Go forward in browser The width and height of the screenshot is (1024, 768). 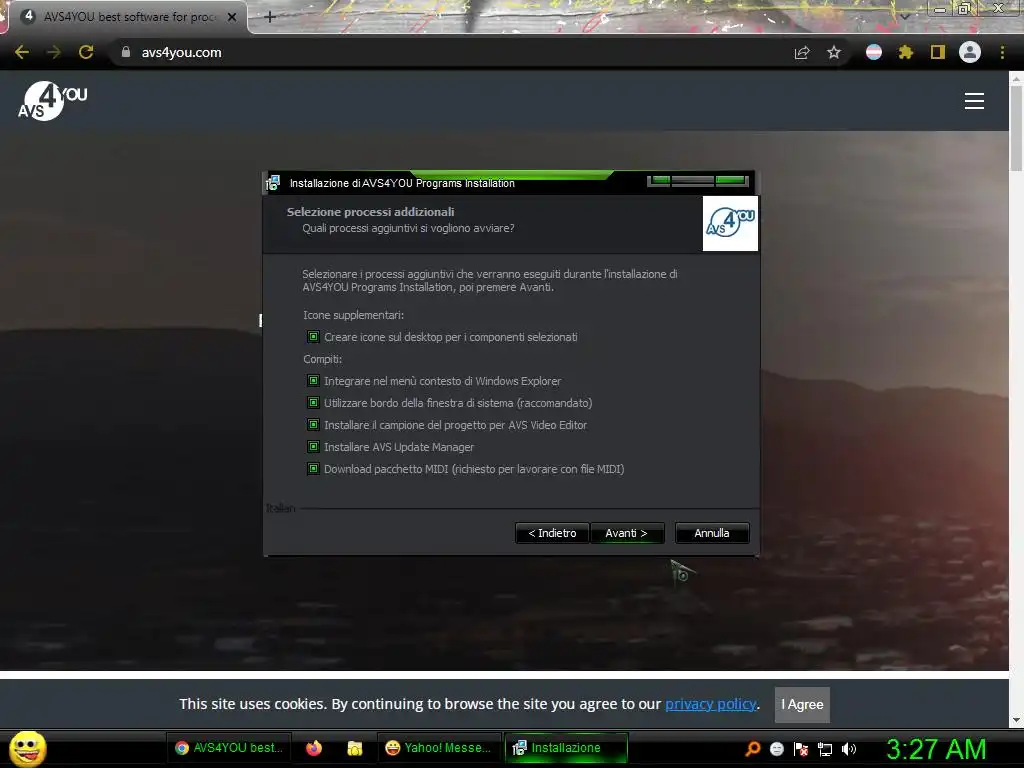(54, 52)
